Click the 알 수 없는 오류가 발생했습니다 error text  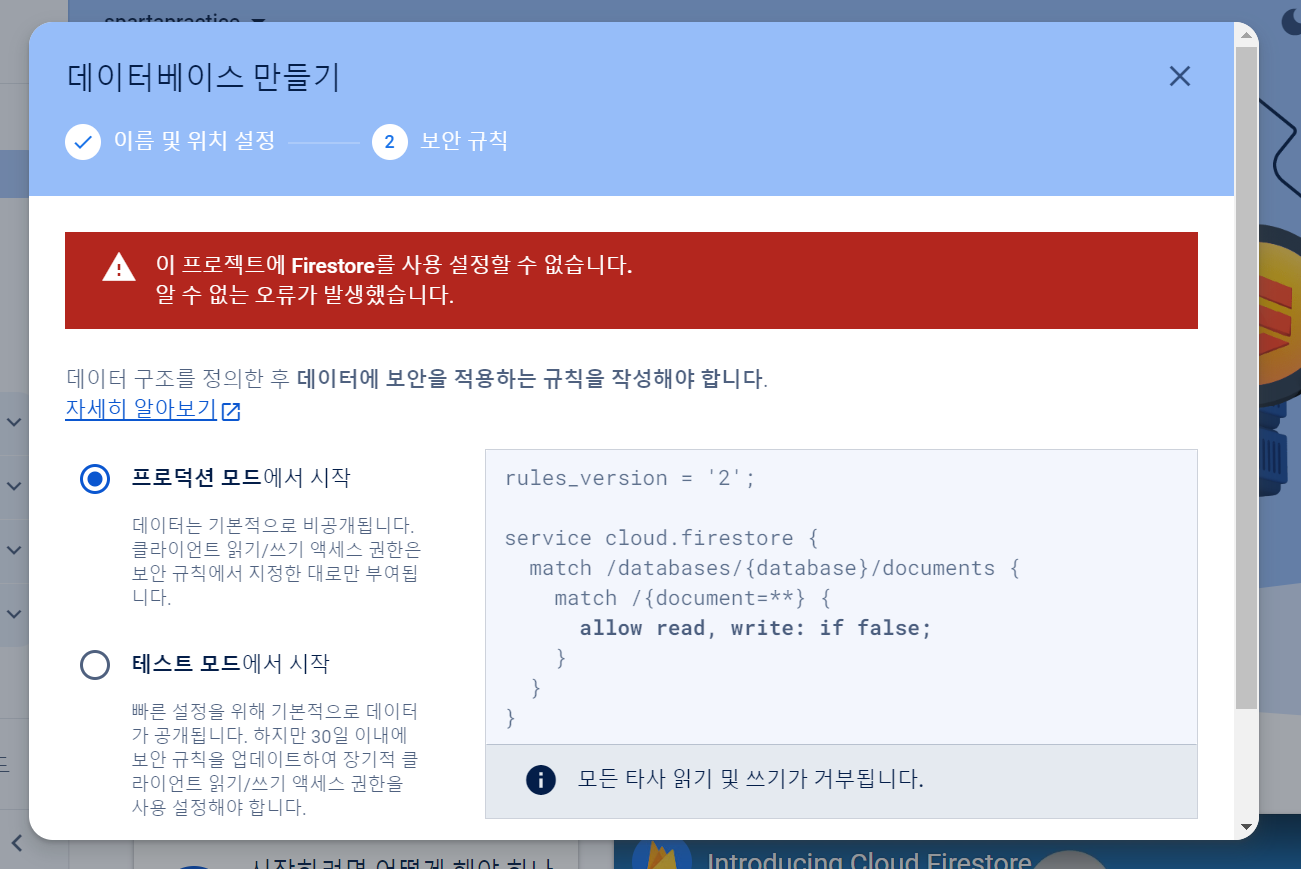pyautogui.click(x=305, y=297)
